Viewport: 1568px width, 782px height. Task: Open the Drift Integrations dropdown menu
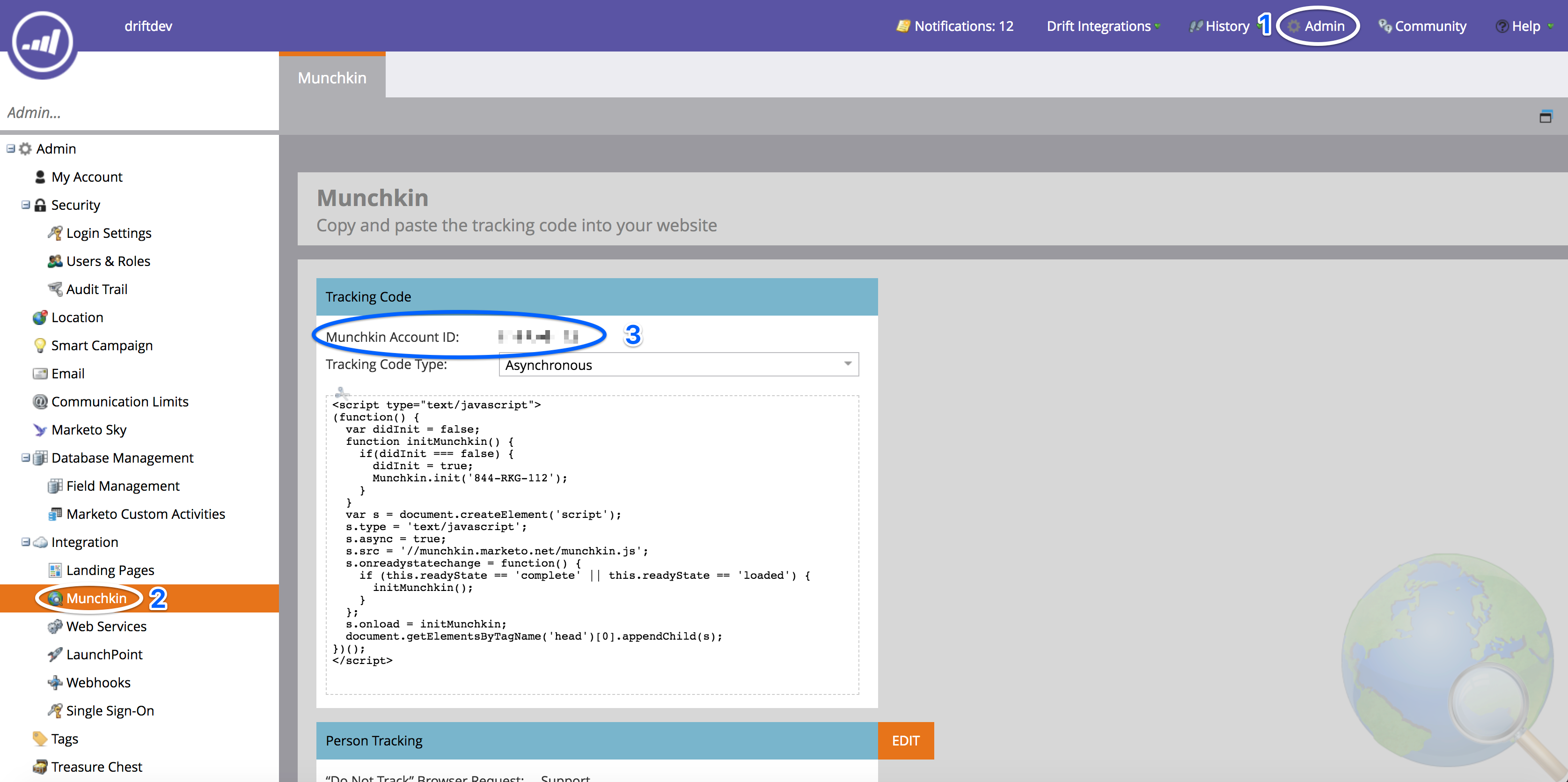click(x=1104, y=26)
